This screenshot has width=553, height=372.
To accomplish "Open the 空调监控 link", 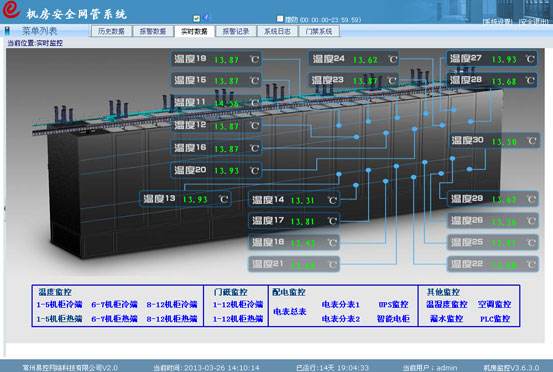I will click(494, 304).
